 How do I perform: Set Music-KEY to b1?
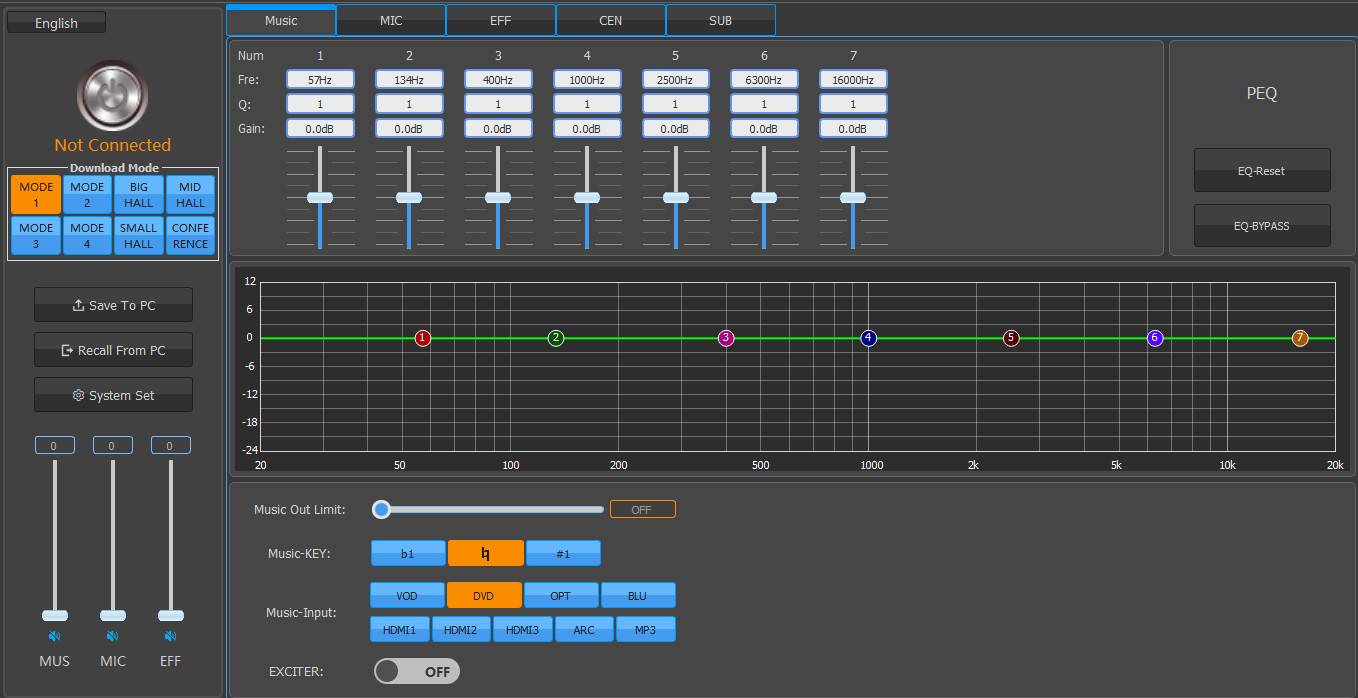click(x=408, y=553)
